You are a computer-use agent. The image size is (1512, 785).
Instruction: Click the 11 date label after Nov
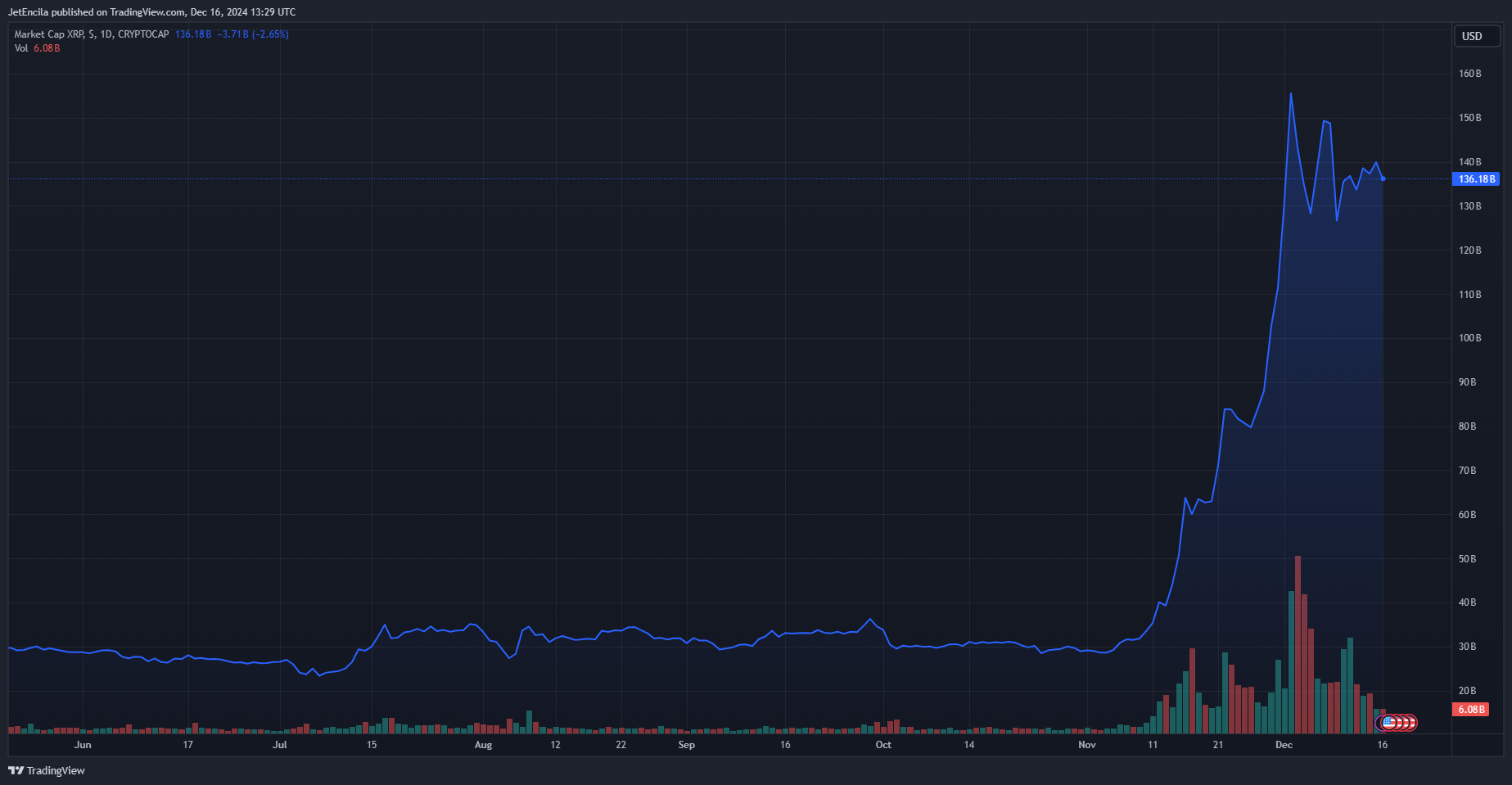[x=1153, y=745]
